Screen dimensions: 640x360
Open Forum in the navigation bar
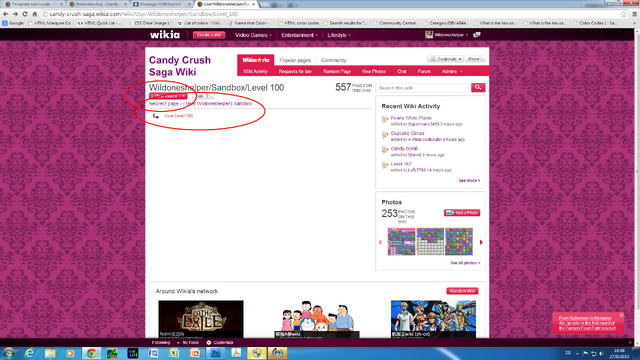pyautogui.click(x=424, y=71)
